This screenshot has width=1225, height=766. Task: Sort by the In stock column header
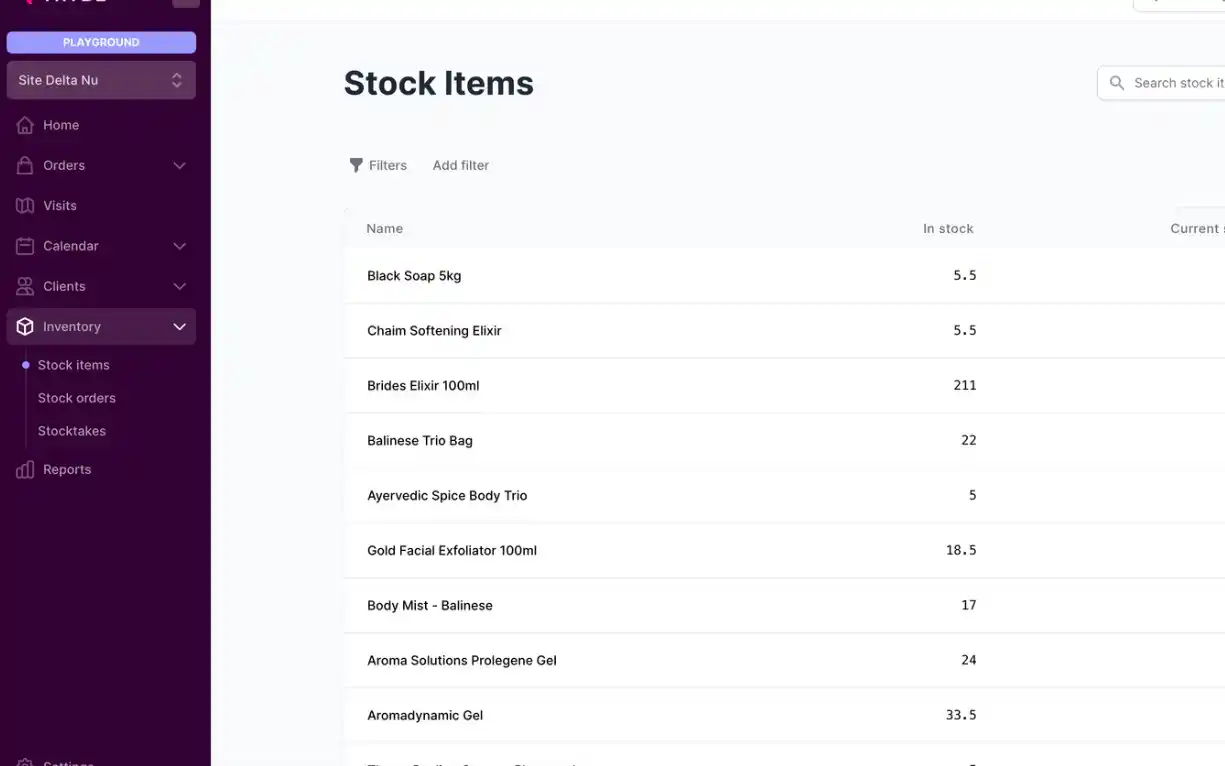point(947,229)
